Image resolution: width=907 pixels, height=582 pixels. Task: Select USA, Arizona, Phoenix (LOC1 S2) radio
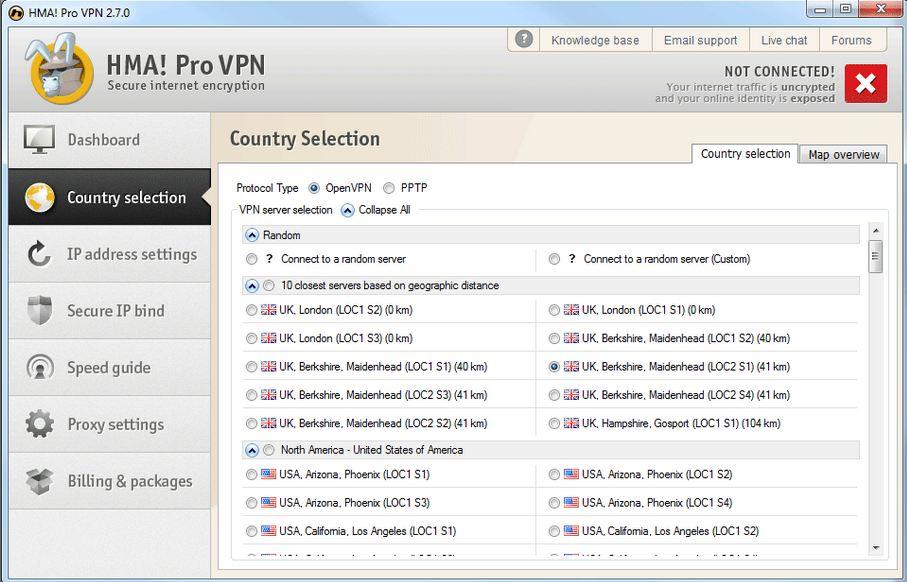554,474
